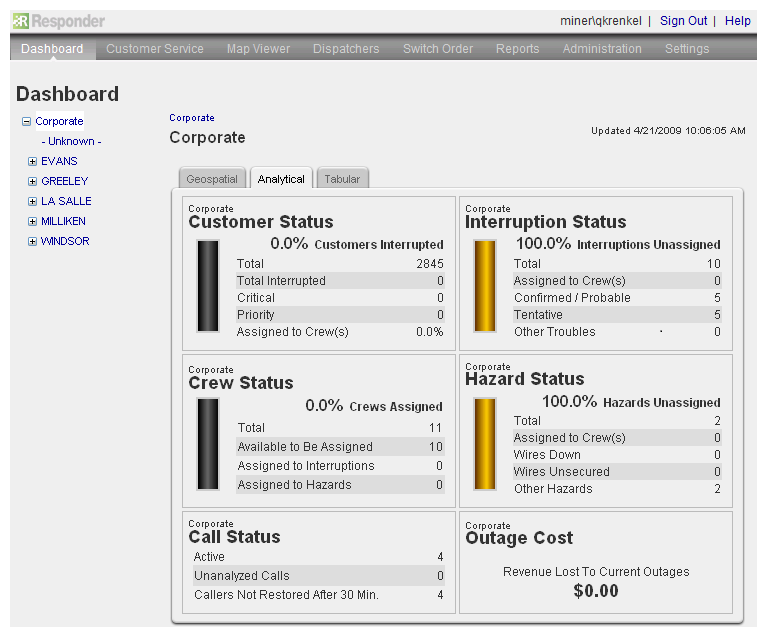Click the Sign Out link

click(x=683, y=21)
